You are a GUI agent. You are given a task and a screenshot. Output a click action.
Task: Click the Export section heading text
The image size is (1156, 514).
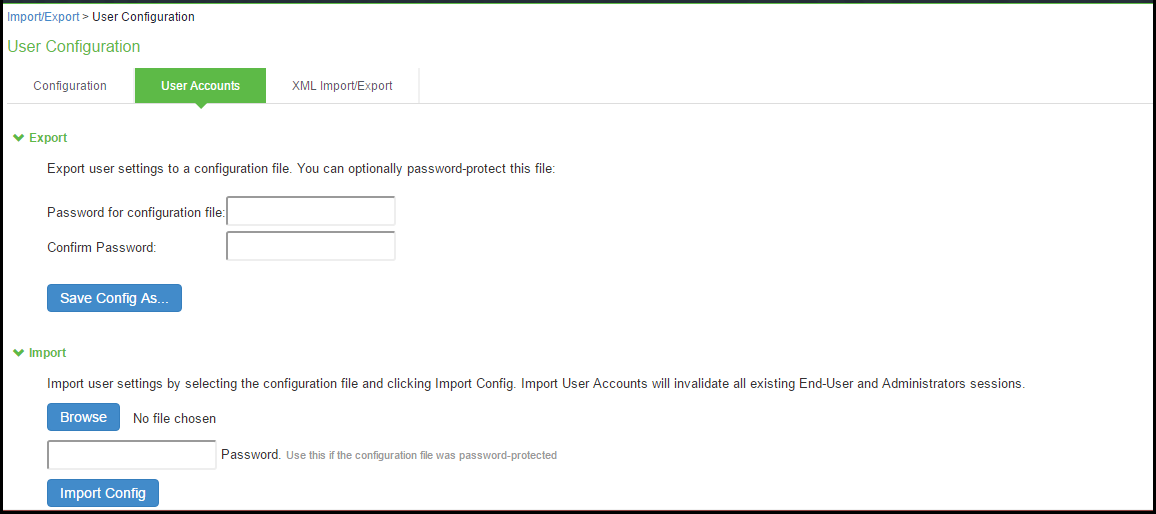point(48,138)
